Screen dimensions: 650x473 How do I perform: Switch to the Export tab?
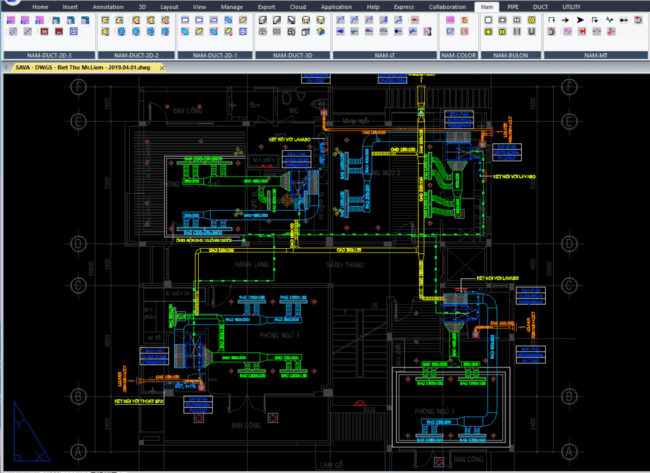[x=266, y=7]
